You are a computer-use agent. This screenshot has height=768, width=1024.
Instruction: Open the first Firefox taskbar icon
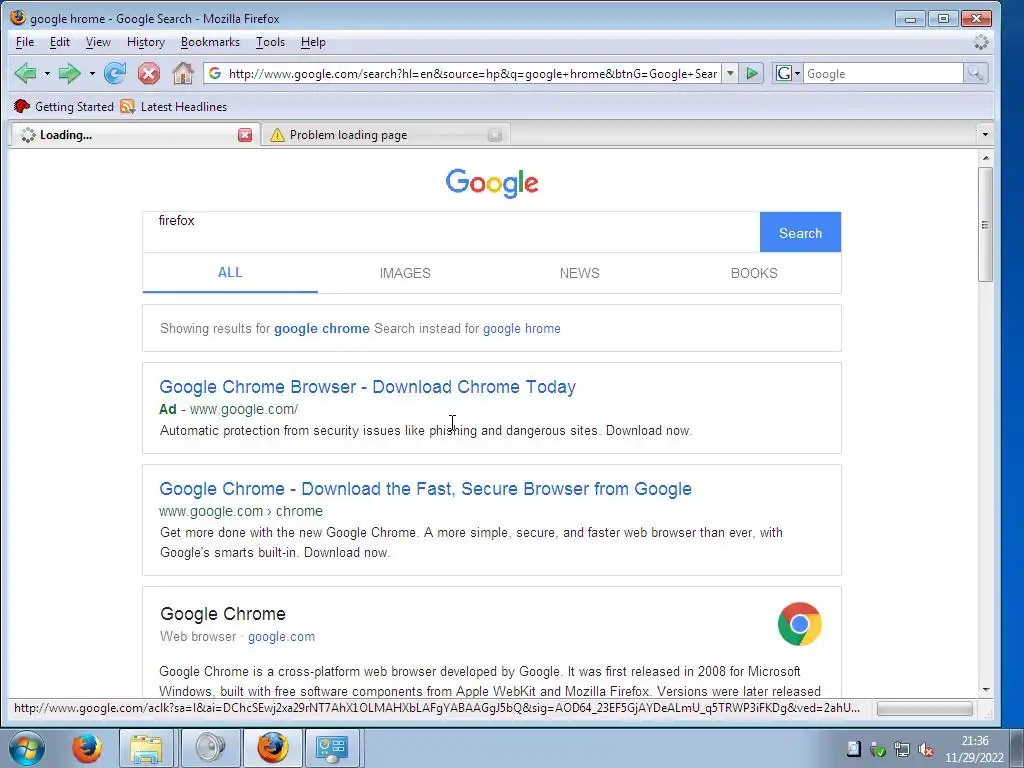(86, 748)
